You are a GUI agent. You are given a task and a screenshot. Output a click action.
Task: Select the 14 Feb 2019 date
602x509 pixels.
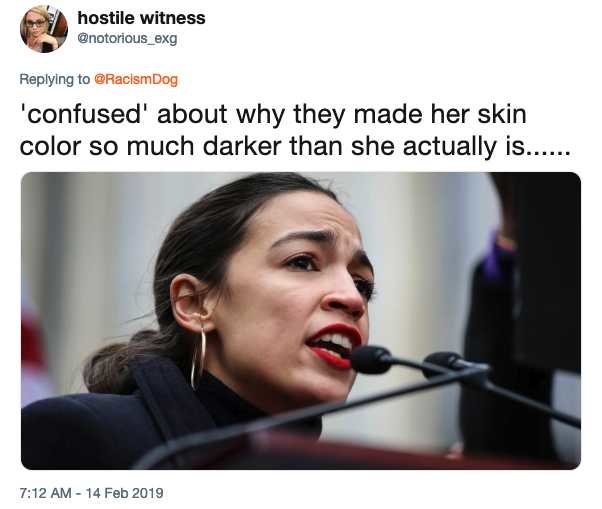(x=125, y=493)
